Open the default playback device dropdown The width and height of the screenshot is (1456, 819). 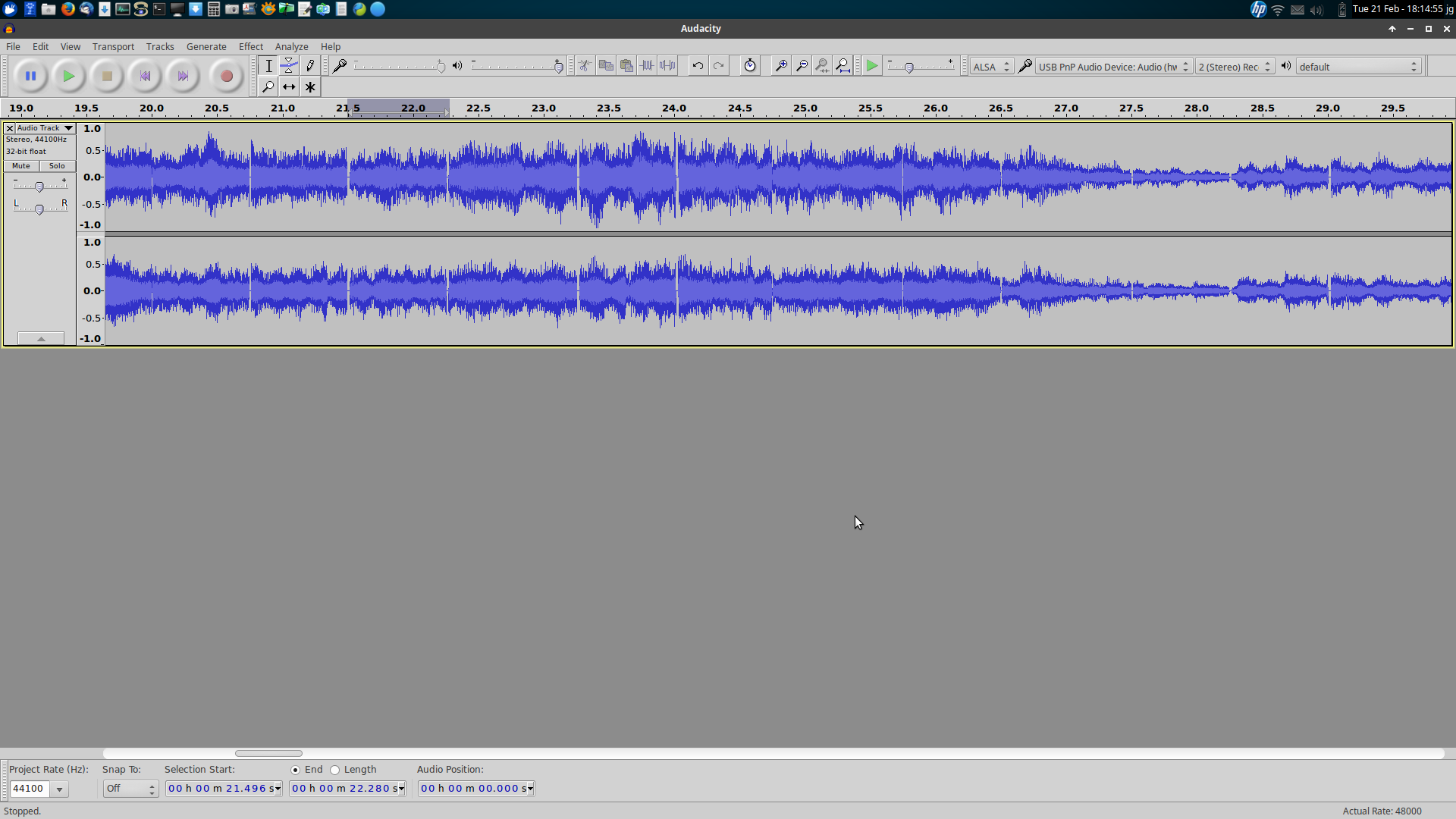click(1358, 67)
